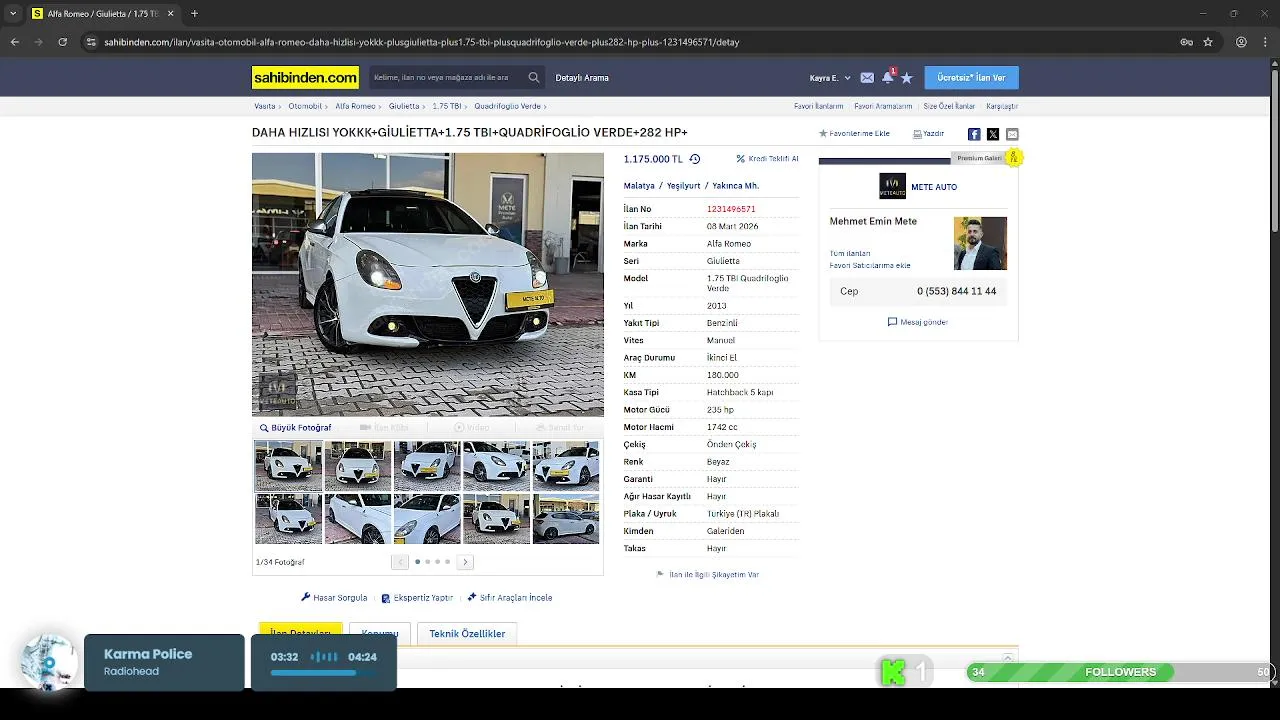Open the Otomobil breadcrumb
This screenshot has height=720, width=1280.
(x=305, y=106)
